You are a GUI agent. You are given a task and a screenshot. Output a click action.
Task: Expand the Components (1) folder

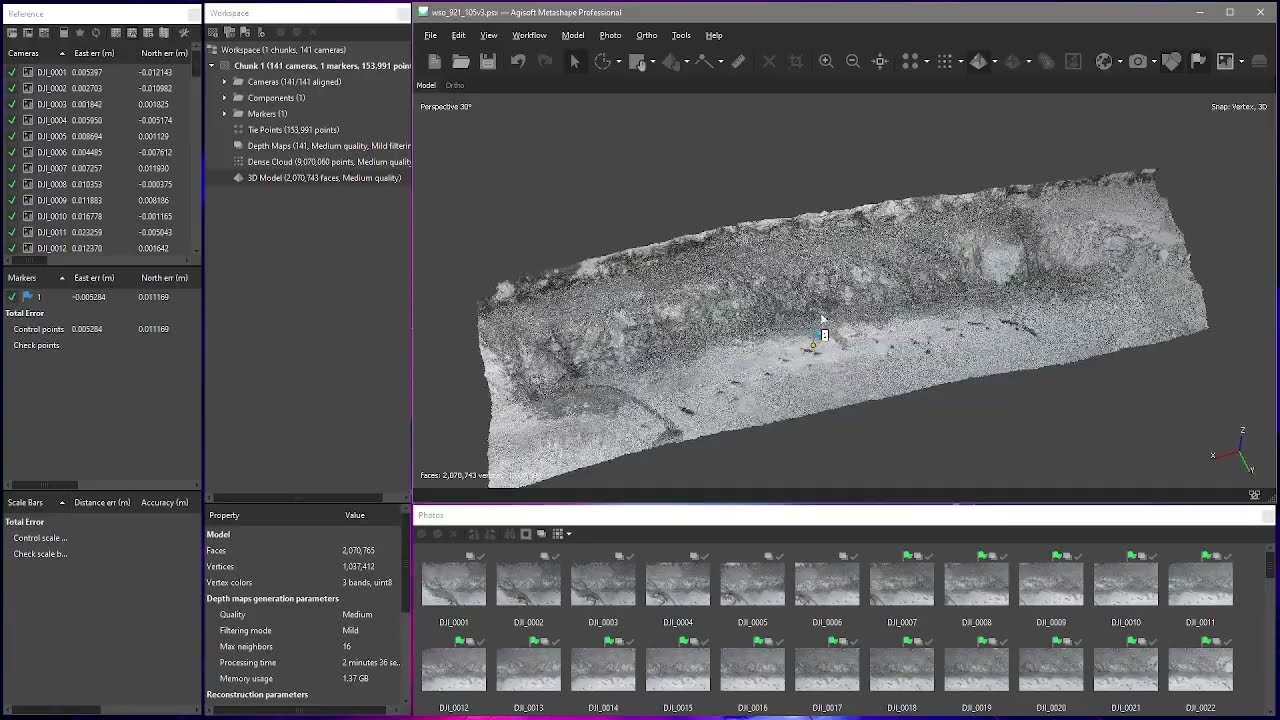coord(225,98)
